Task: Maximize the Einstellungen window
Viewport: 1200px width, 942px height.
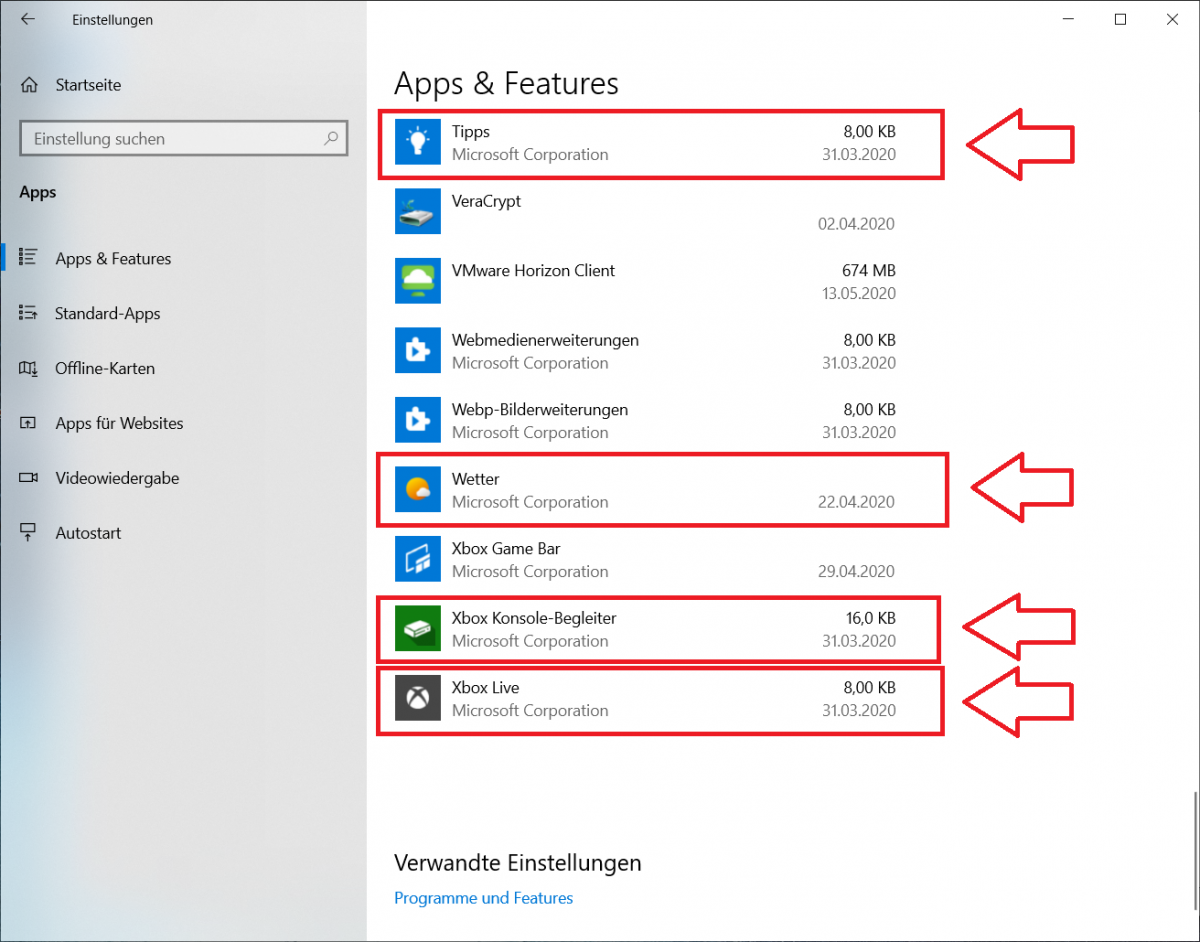Action: (1121, 19)
